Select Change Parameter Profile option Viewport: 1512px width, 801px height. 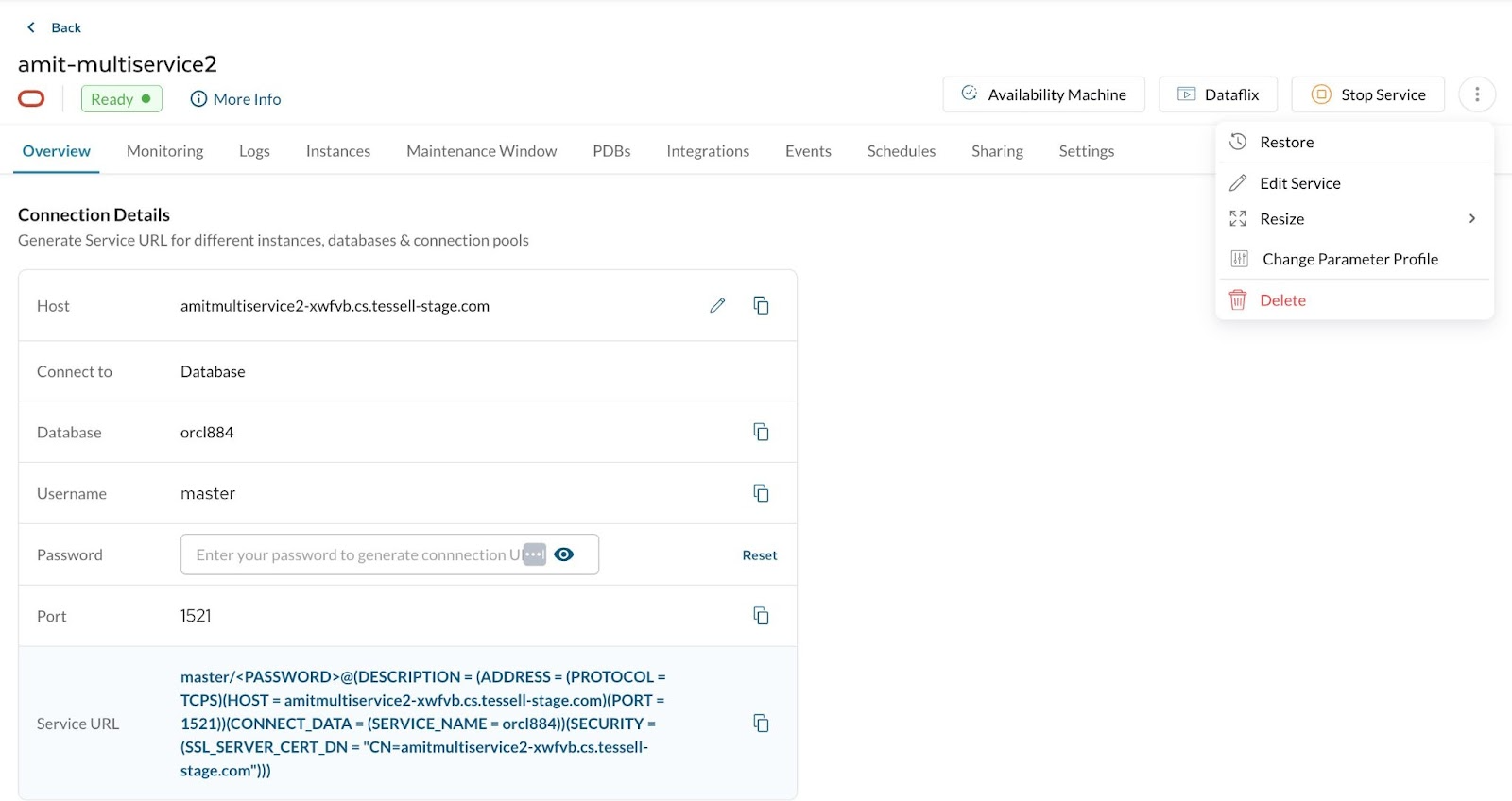tap(1349, 260)
